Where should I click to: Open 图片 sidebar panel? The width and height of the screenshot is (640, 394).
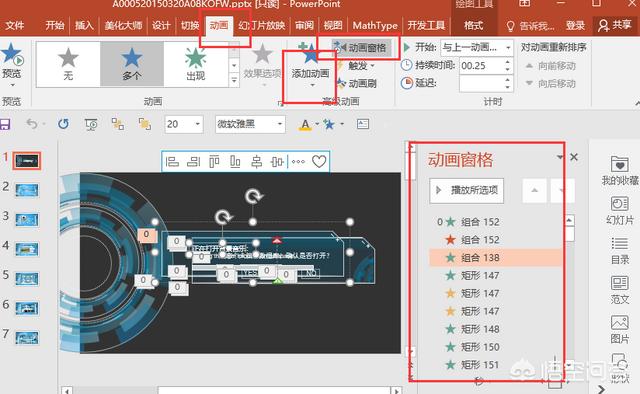tap(620, 329)
